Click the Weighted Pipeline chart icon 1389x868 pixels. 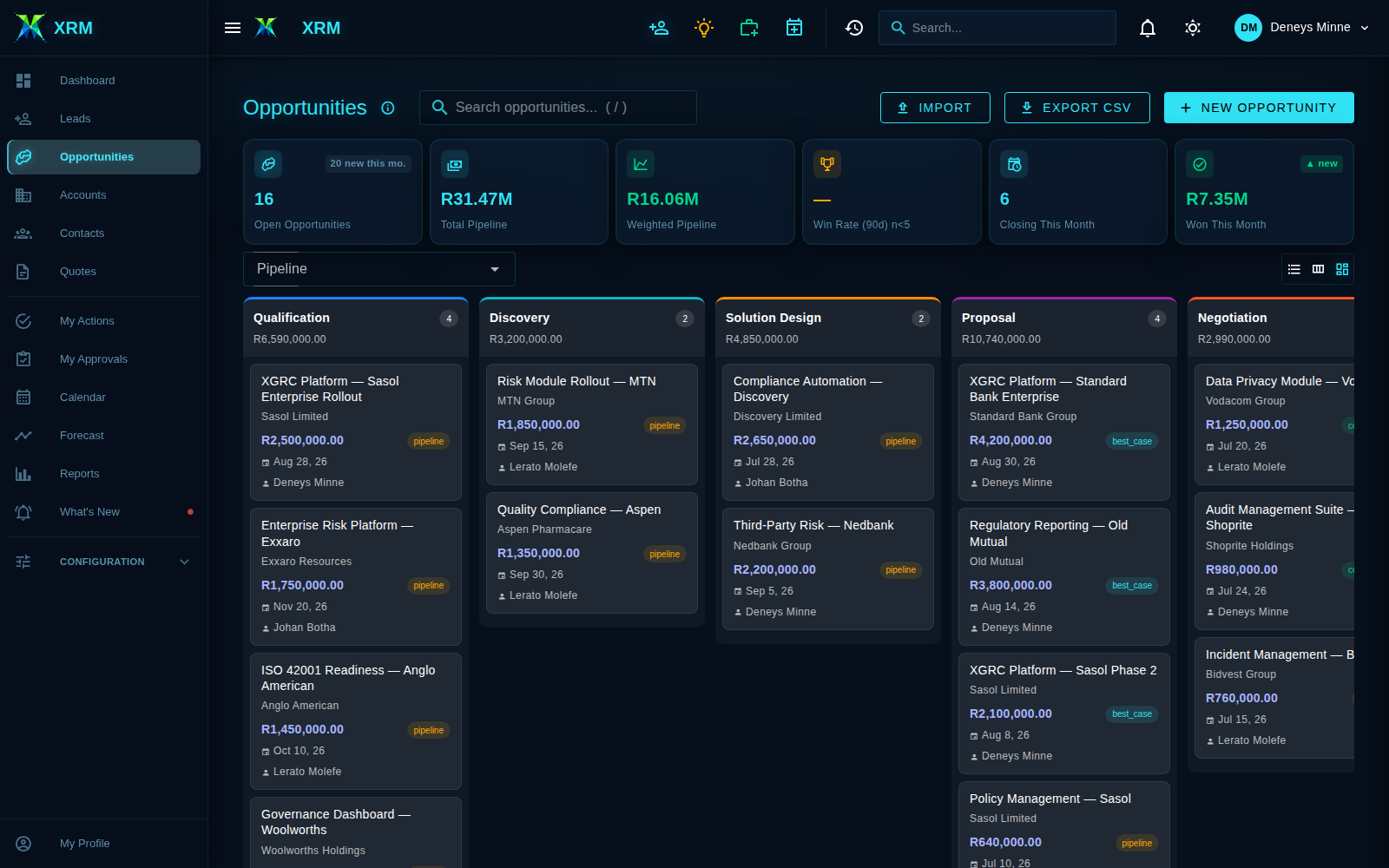pyautogui.click(x=641, y=164)
